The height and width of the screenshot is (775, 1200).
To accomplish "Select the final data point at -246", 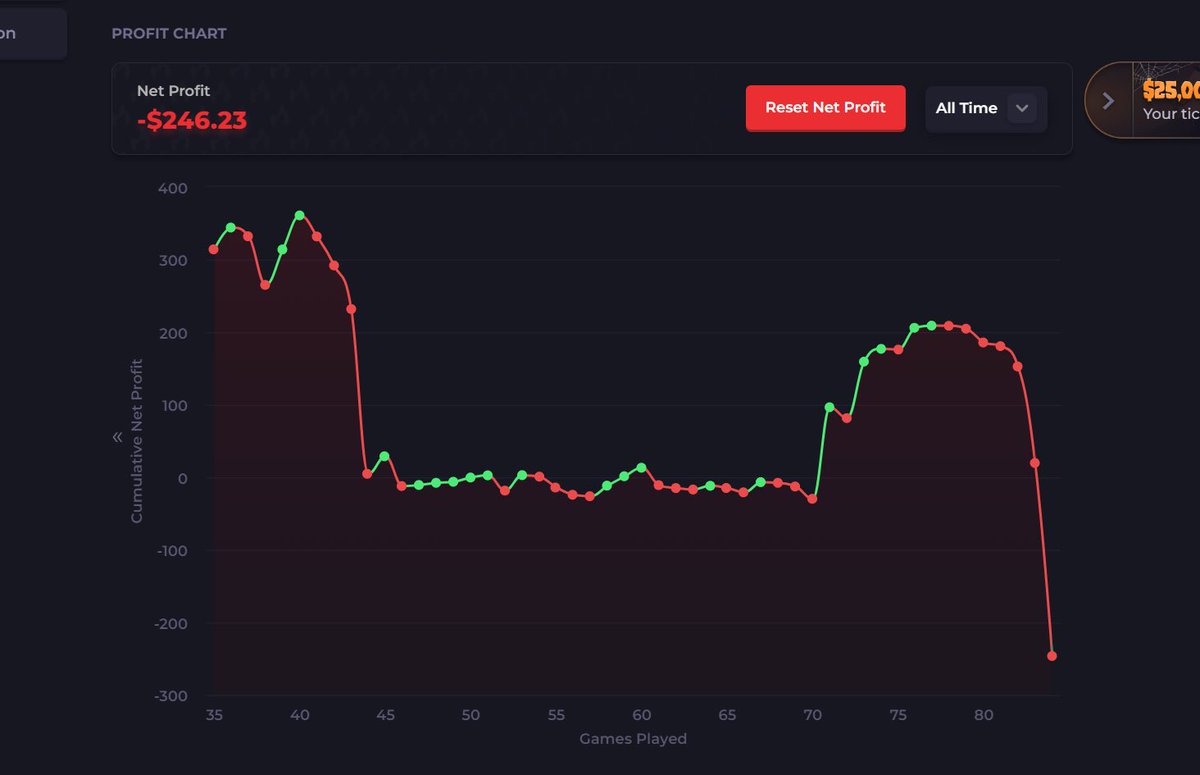I will click(1052, 656).
